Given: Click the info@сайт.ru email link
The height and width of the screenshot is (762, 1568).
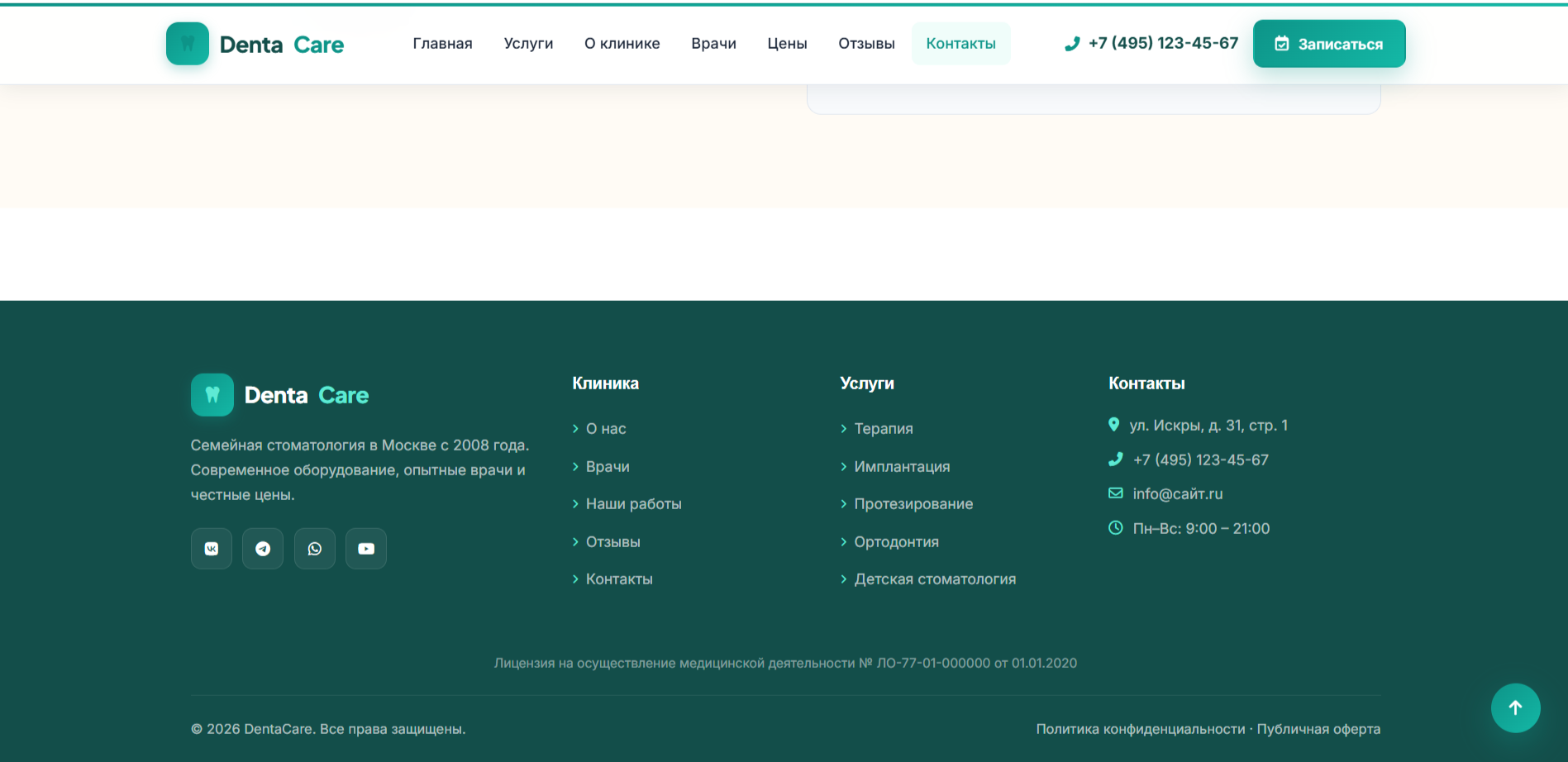Looking at the screenshot, I should (x=1178, y=494).
